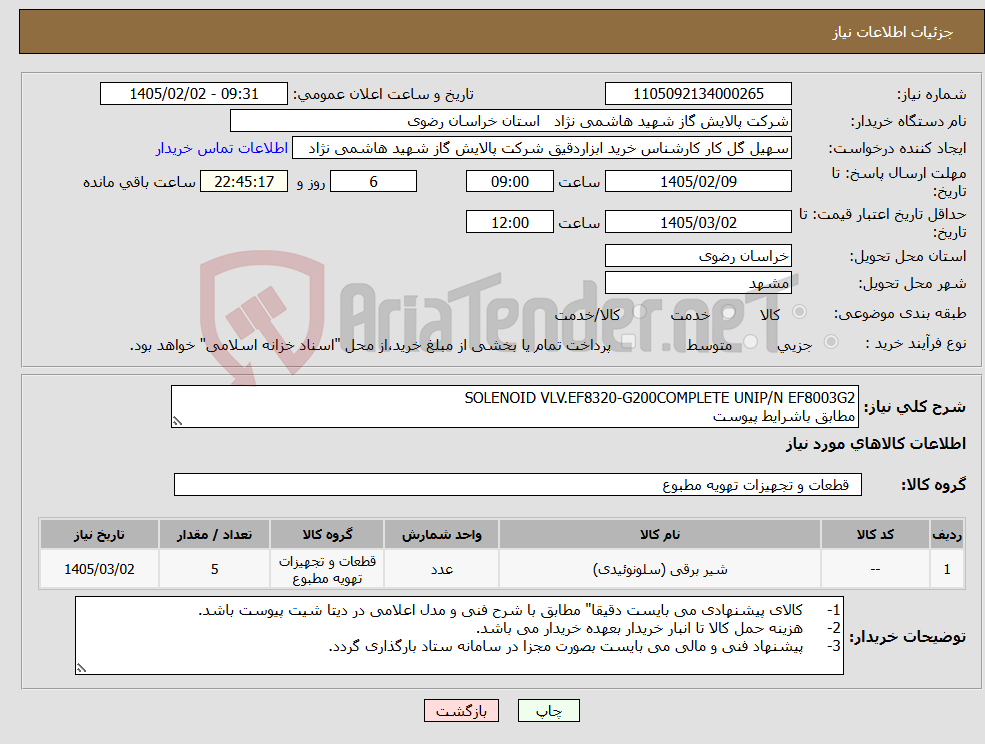Click the کد کالا column header

click(x=875, y=534)
